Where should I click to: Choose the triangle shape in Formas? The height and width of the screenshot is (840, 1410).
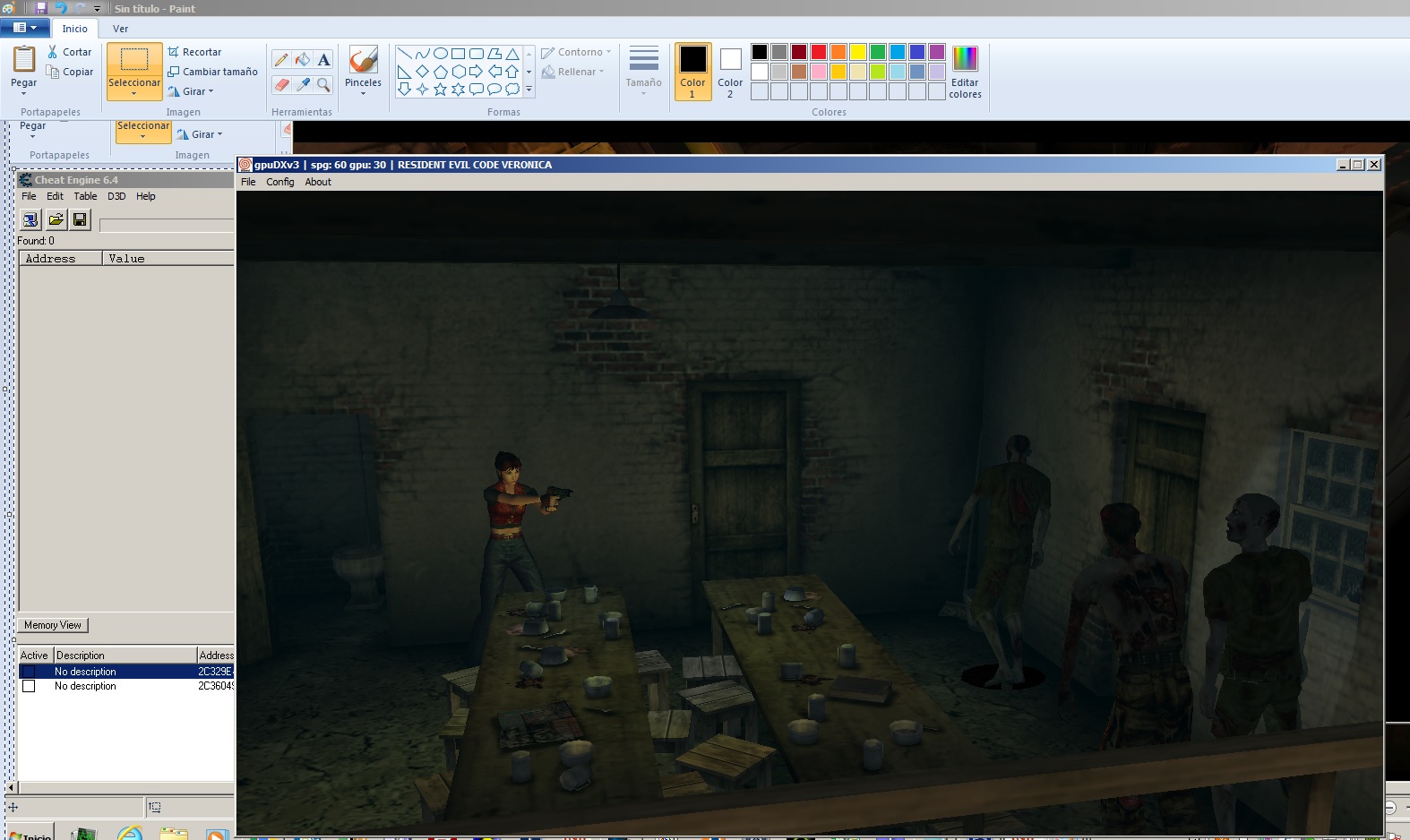click(x=512, y=54)
